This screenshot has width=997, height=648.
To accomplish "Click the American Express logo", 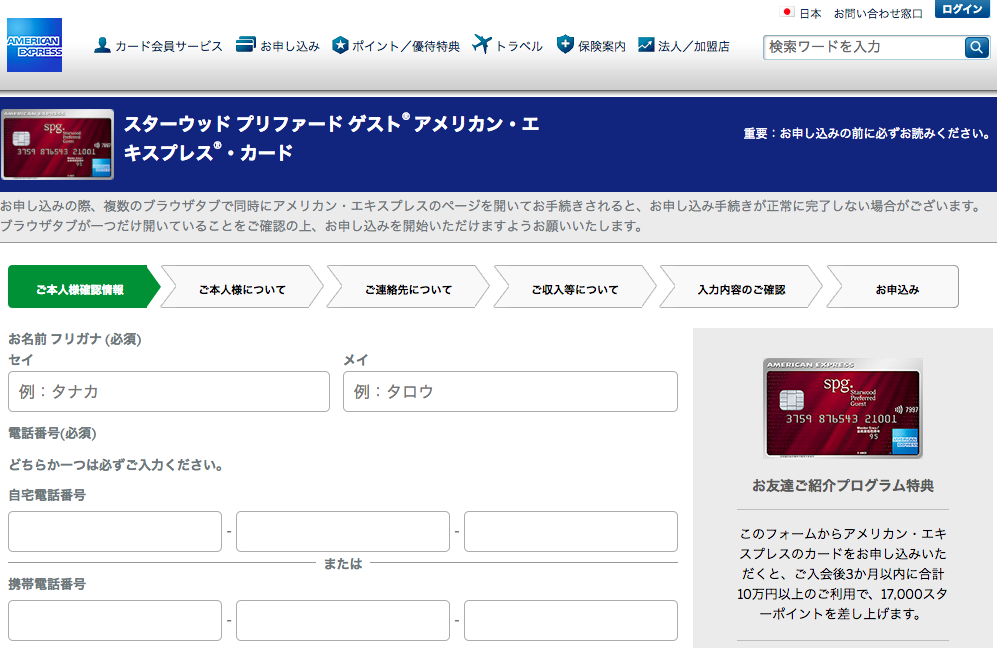I will tap(34, 45).
